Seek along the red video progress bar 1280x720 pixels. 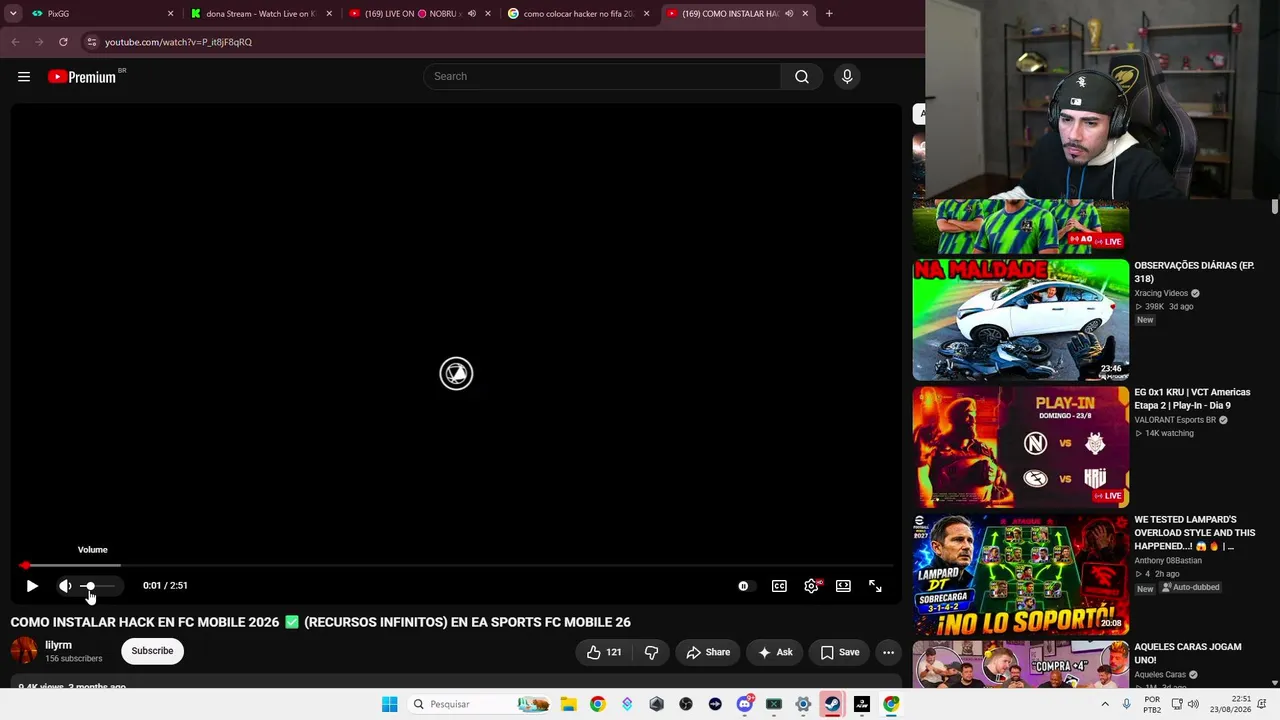tap(456, 565)
